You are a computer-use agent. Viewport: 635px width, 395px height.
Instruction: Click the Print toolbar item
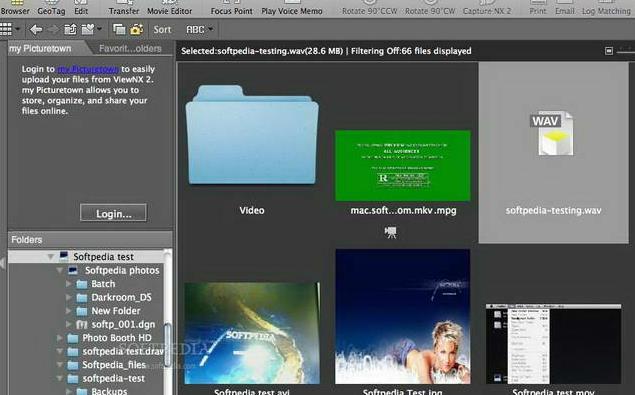click(538, 8)
